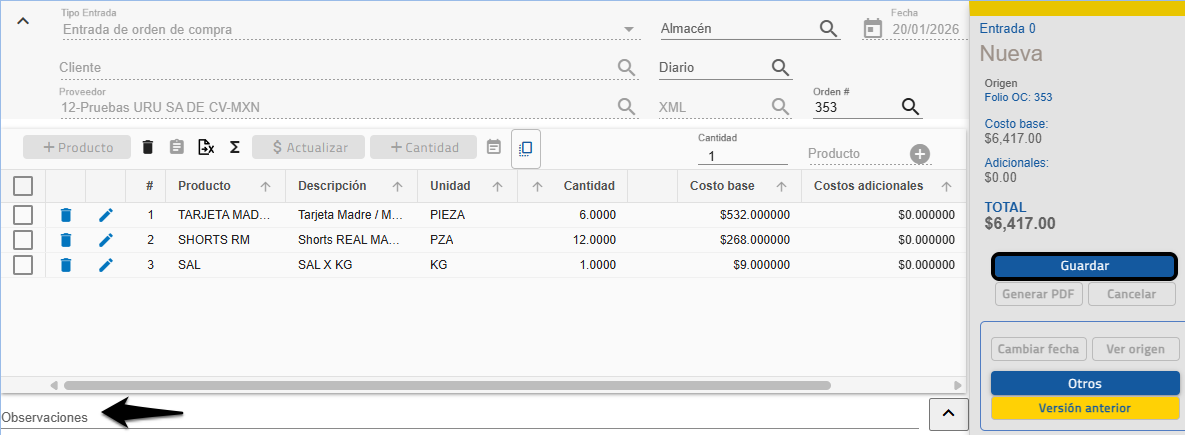Click the toolbar trash delete icon
The width and height of the screenshot is (1185, 435).
148,147
